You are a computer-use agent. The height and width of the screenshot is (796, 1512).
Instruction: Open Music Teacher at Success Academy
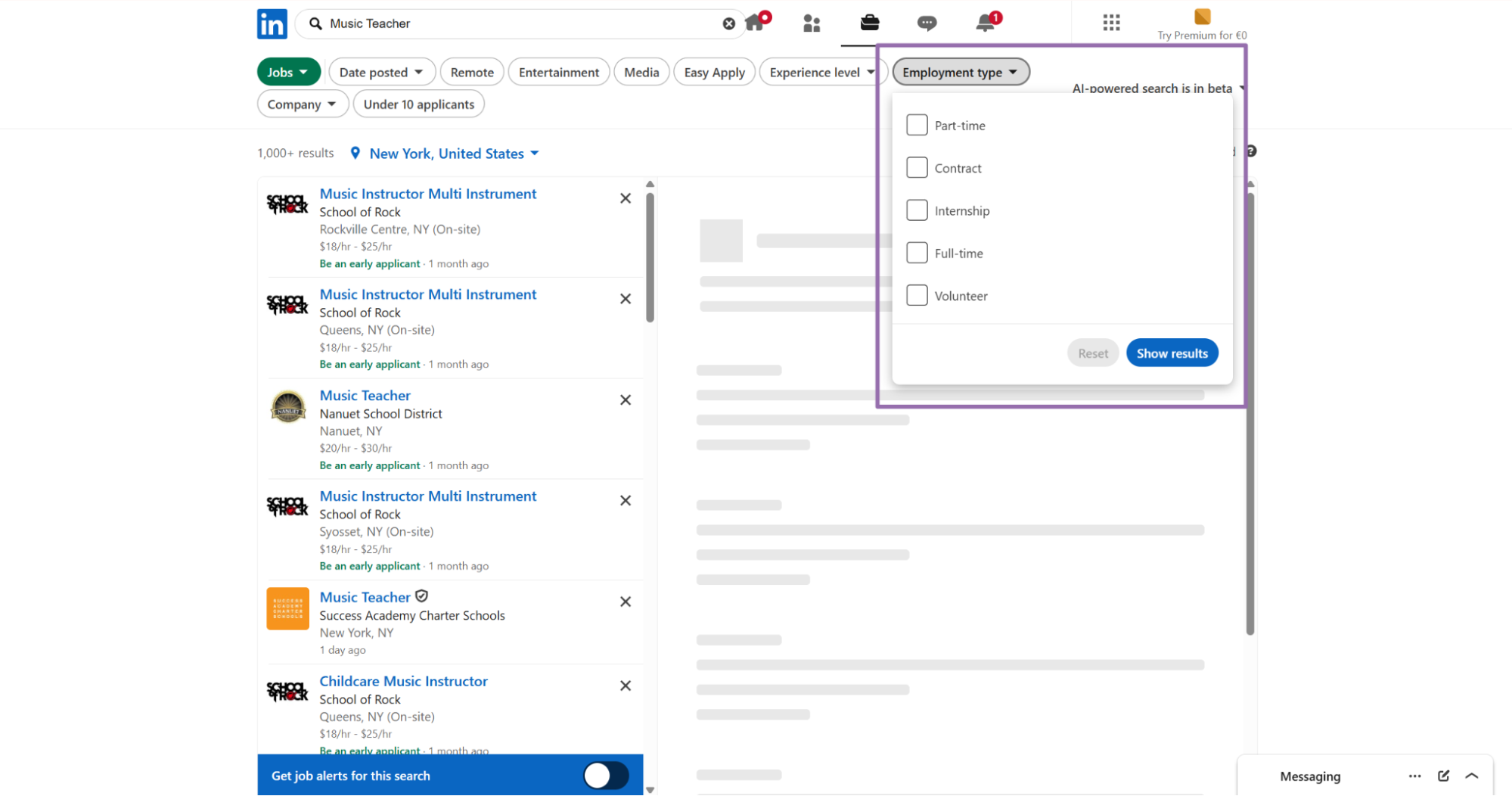click(365, 598)
